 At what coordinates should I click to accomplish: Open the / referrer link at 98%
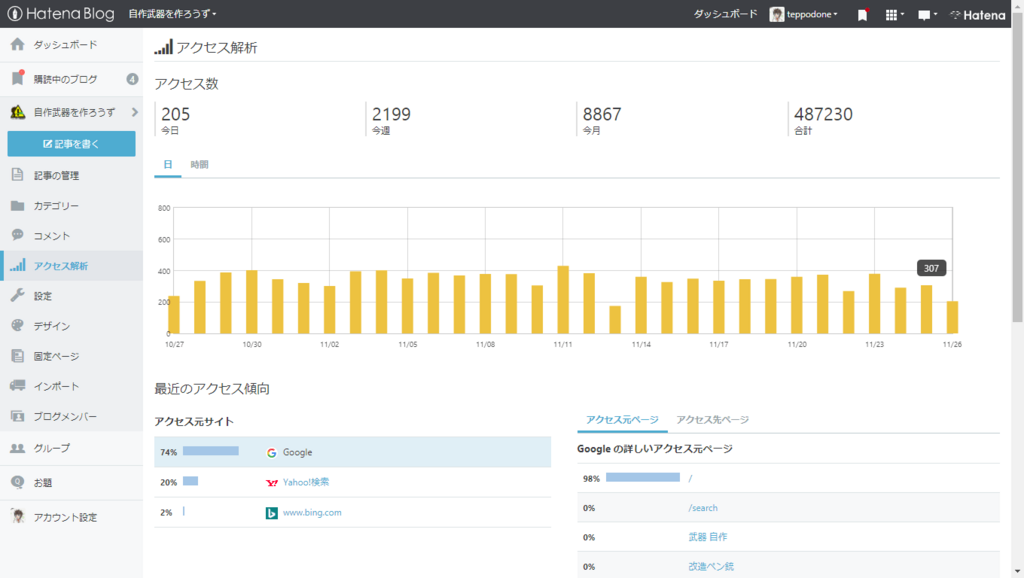690,479
